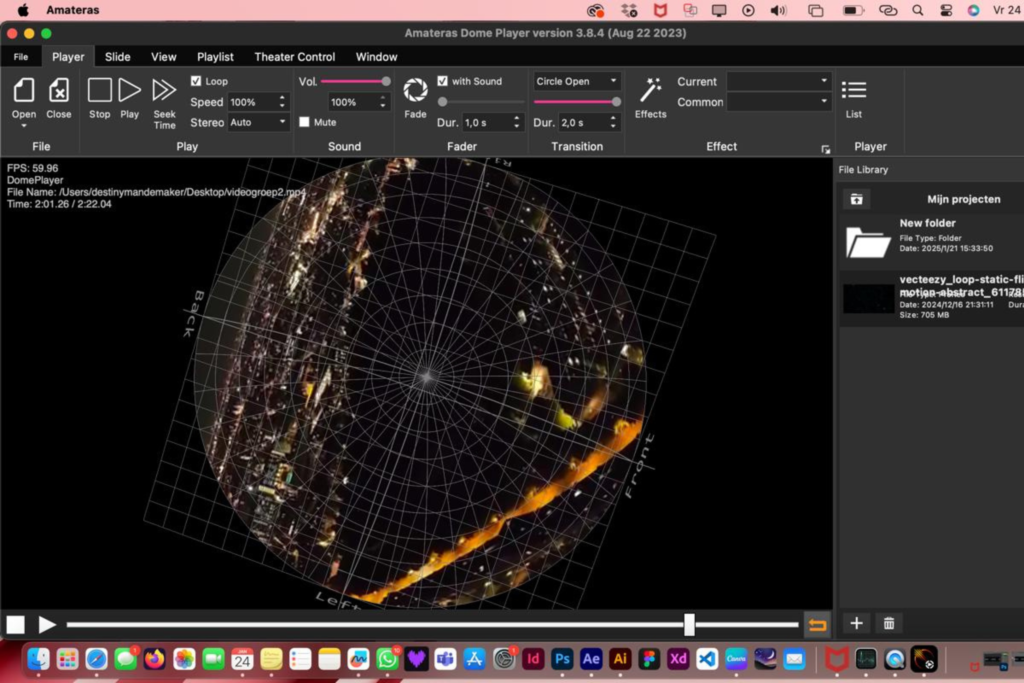Image resolution: width=1024 pixels, height=683 pixels.
Task: Click the Fader slider
Action: click(x=482, y=102)
